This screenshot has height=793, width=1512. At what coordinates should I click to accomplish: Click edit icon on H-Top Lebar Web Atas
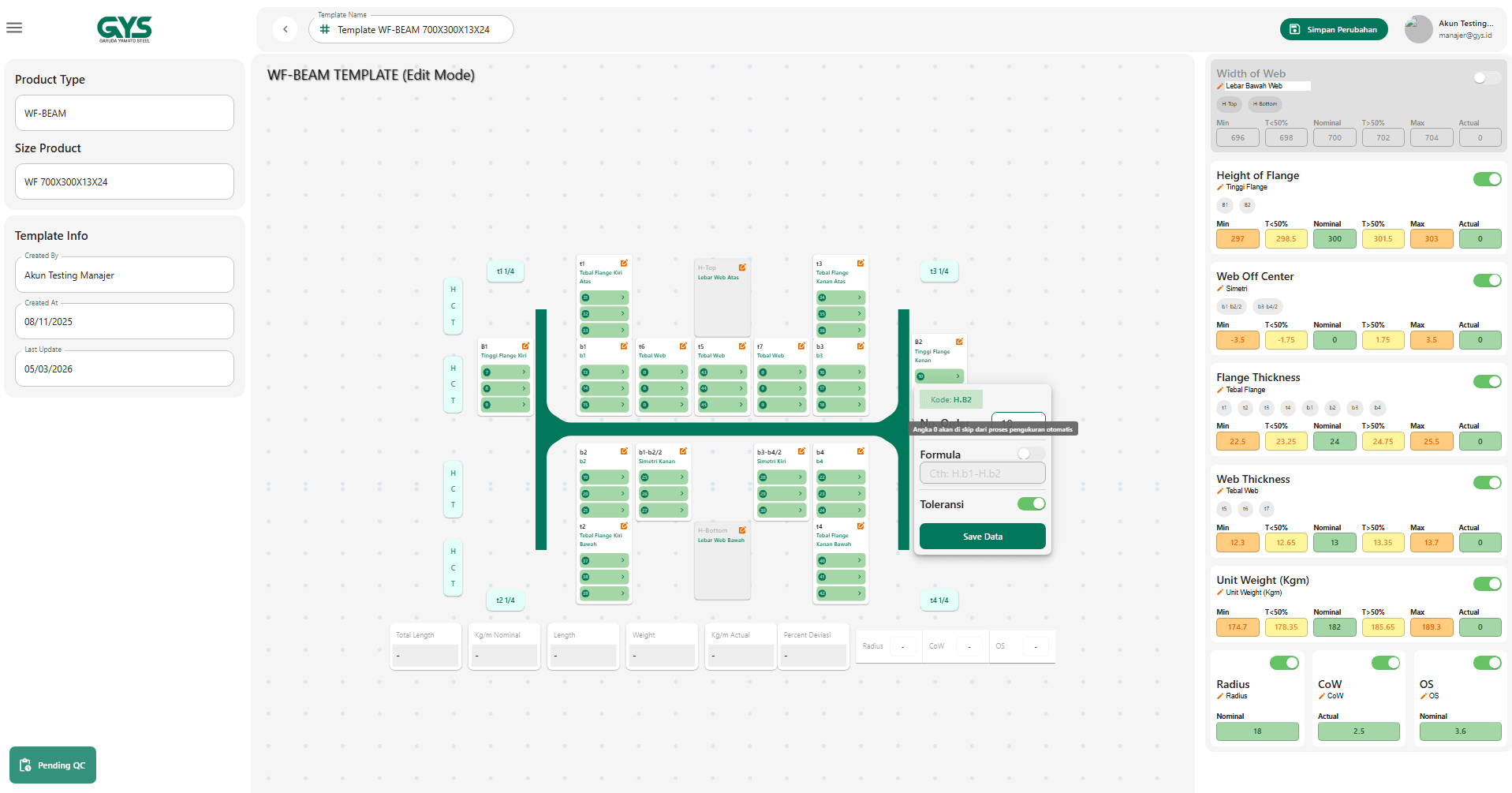pyautogui.click(x=742, y=267)
